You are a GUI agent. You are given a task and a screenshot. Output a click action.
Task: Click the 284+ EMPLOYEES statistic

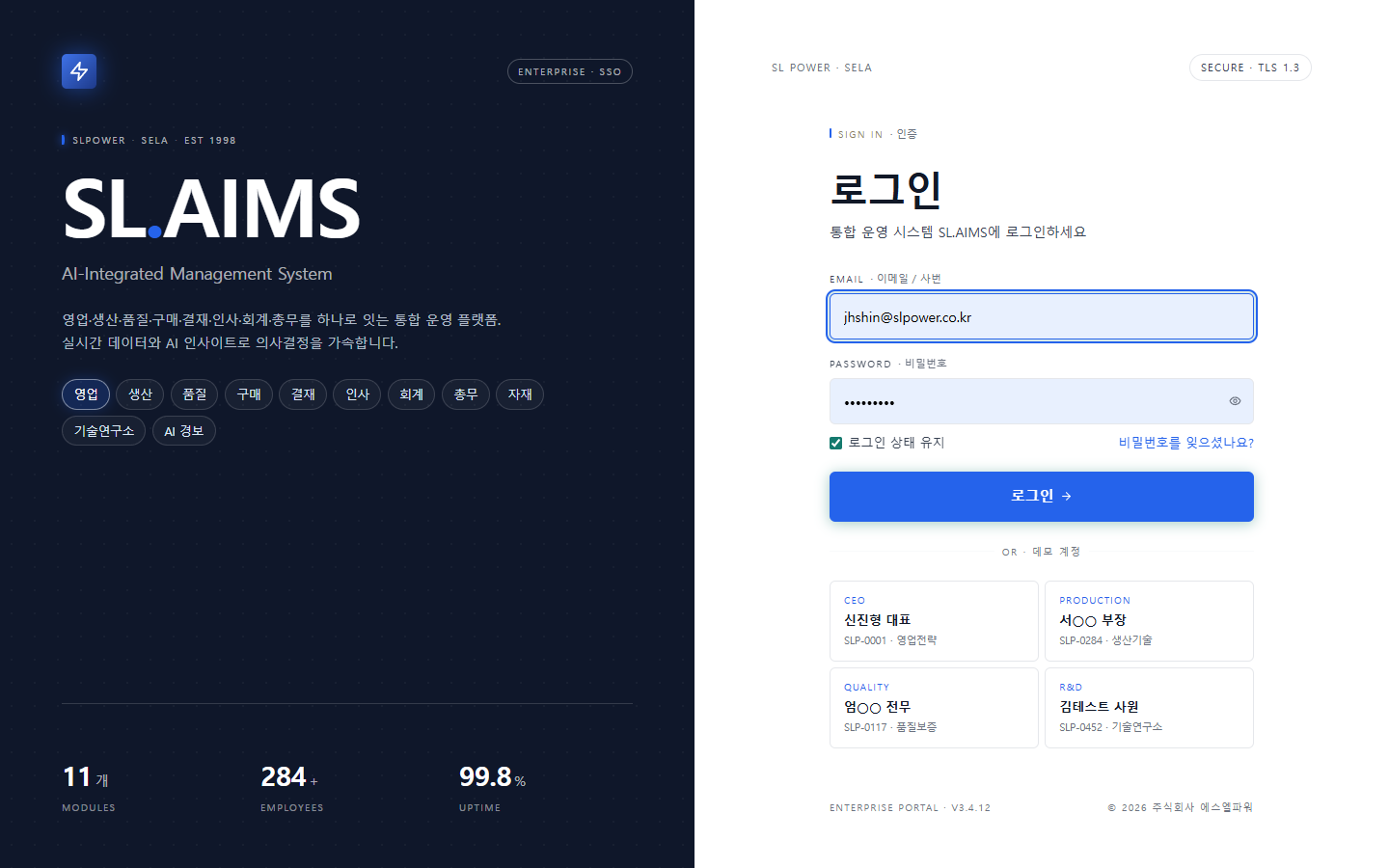click(x=292, y=789)
